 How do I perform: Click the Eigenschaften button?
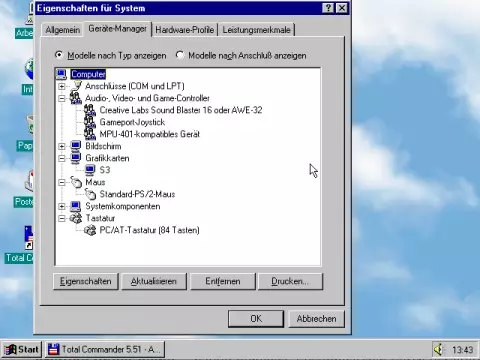pos(86,281)
